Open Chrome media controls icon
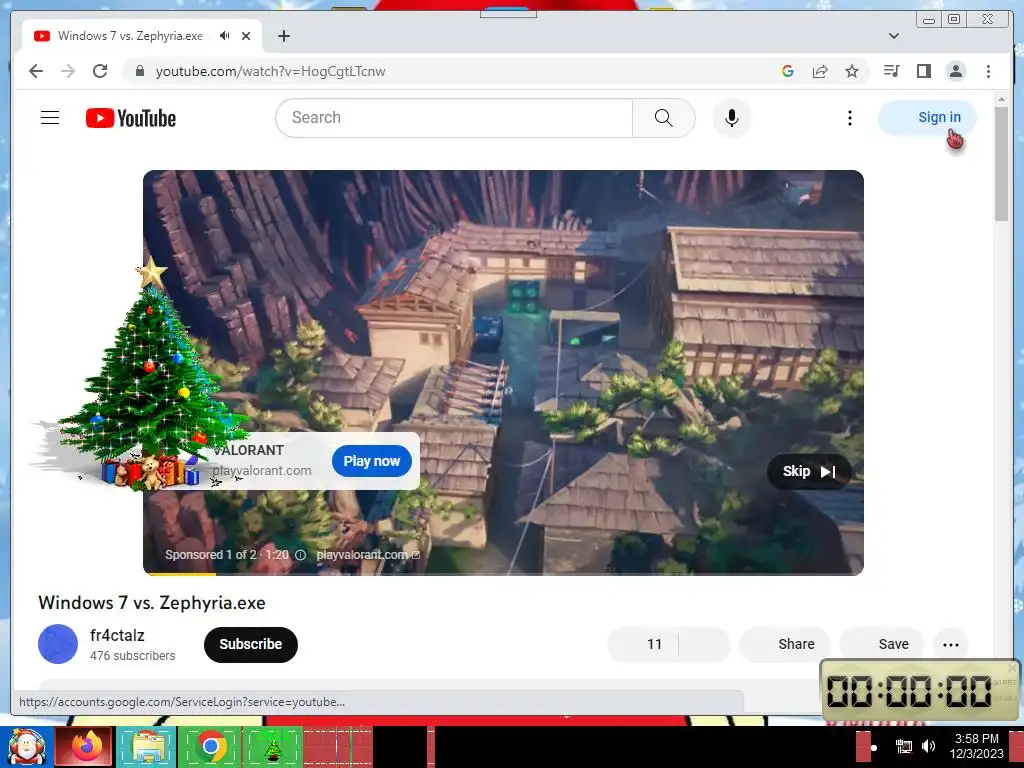 (891, 71)
